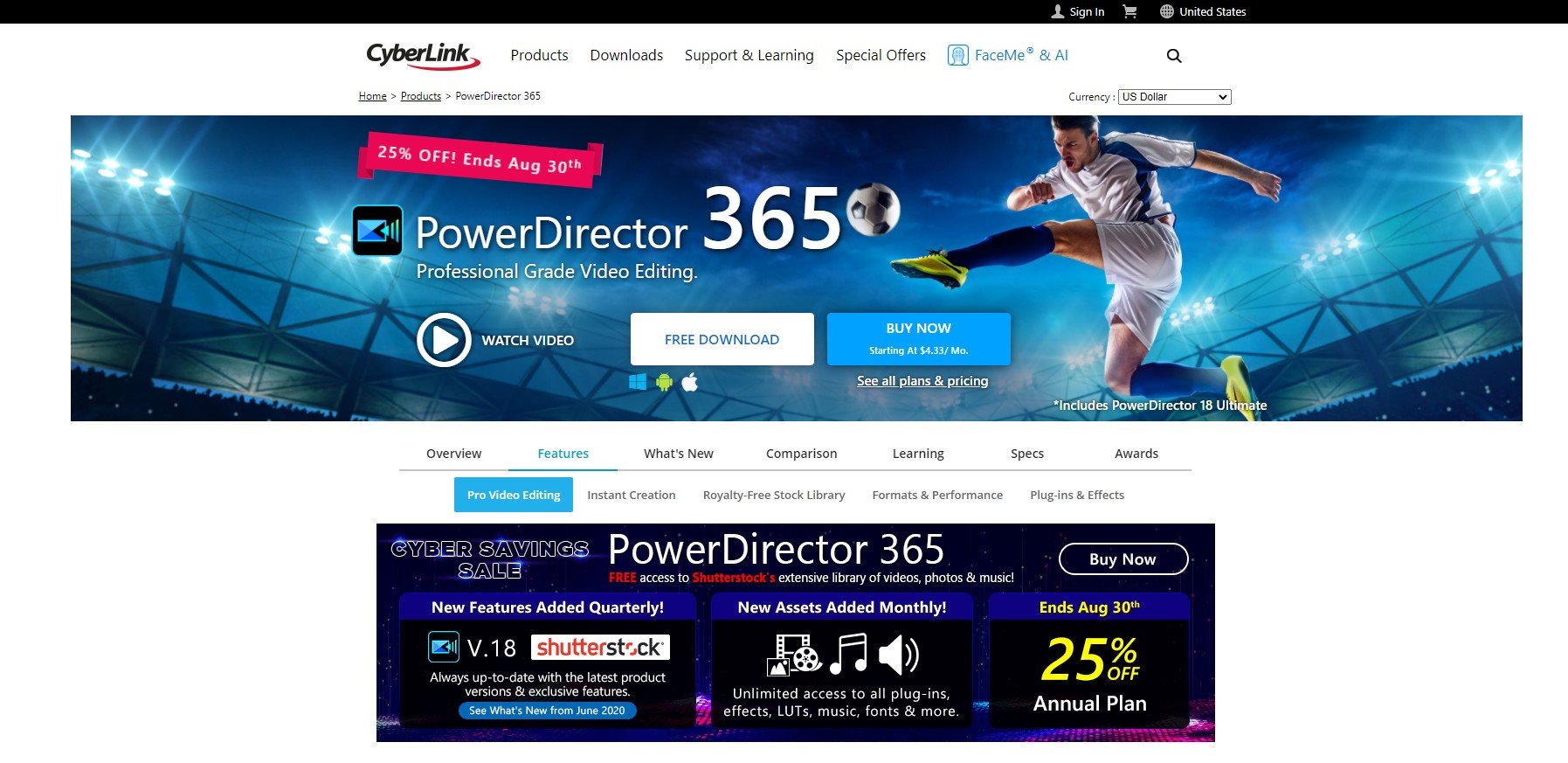Click the United States region link

(1212, 11)
